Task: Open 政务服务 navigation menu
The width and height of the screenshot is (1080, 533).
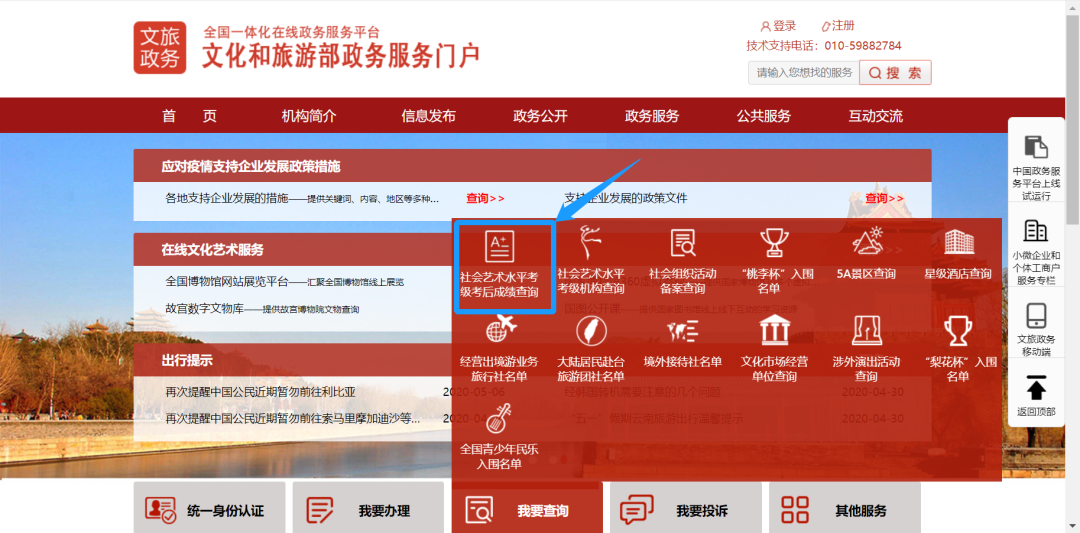Action: point(652,116)
